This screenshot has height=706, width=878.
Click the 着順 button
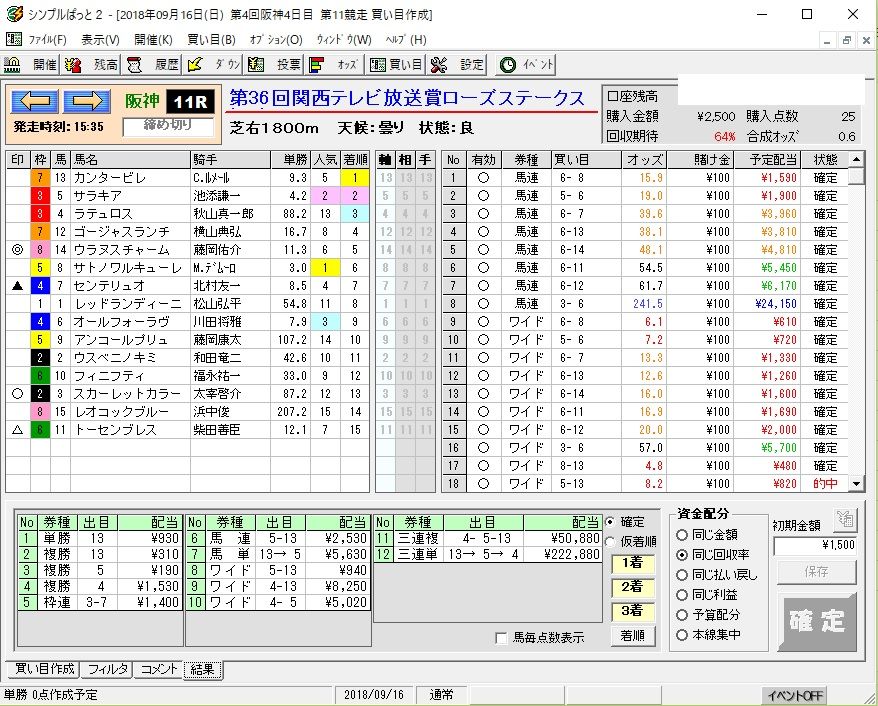point(633,635)
